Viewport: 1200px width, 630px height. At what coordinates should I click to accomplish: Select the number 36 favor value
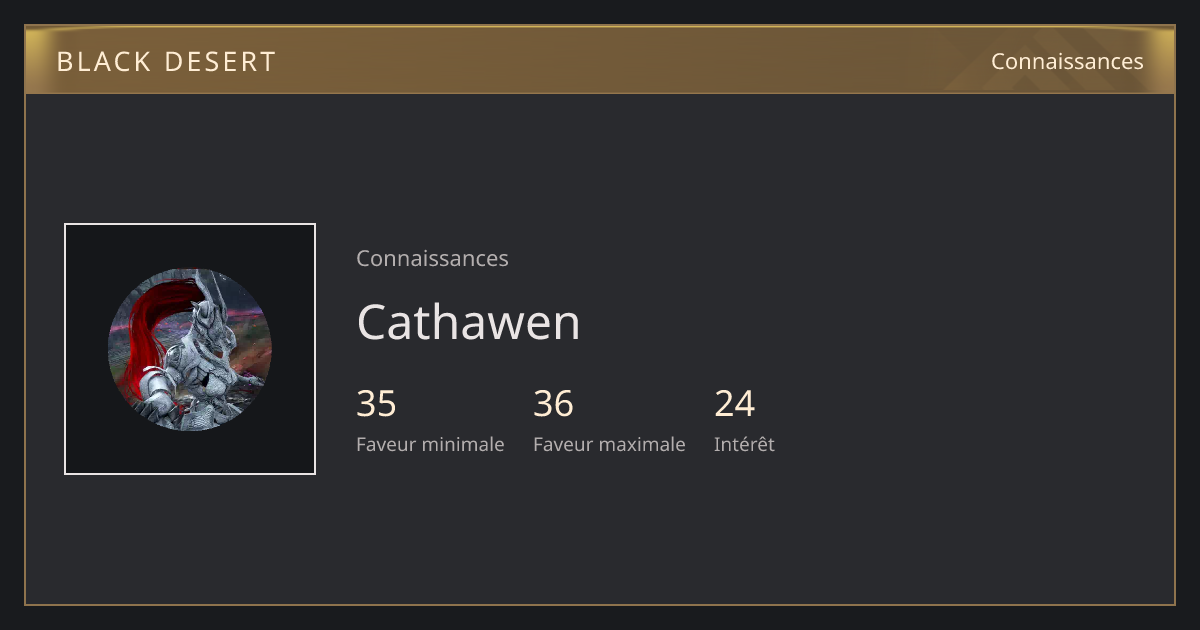click(553, 404)
